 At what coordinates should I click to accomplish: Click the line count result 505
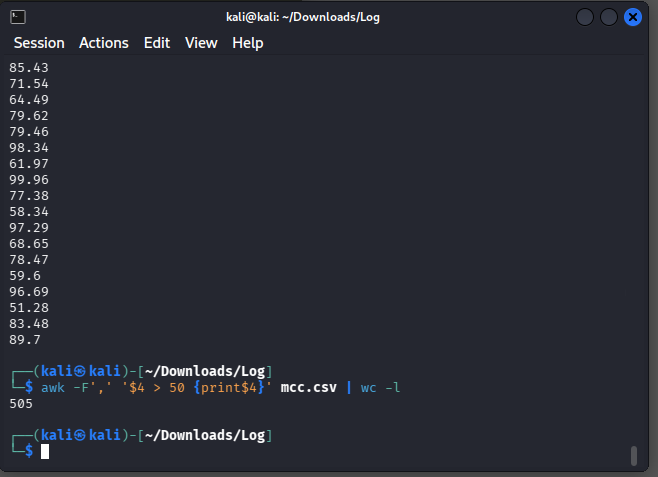pos(21,404)
